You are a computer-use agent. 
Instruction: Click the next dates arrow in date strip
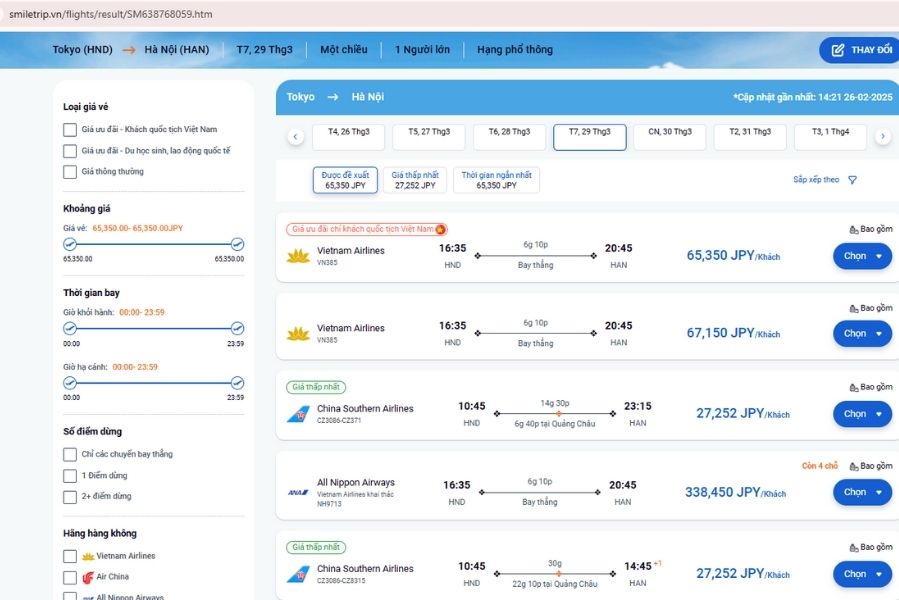[x=882, y=137]
